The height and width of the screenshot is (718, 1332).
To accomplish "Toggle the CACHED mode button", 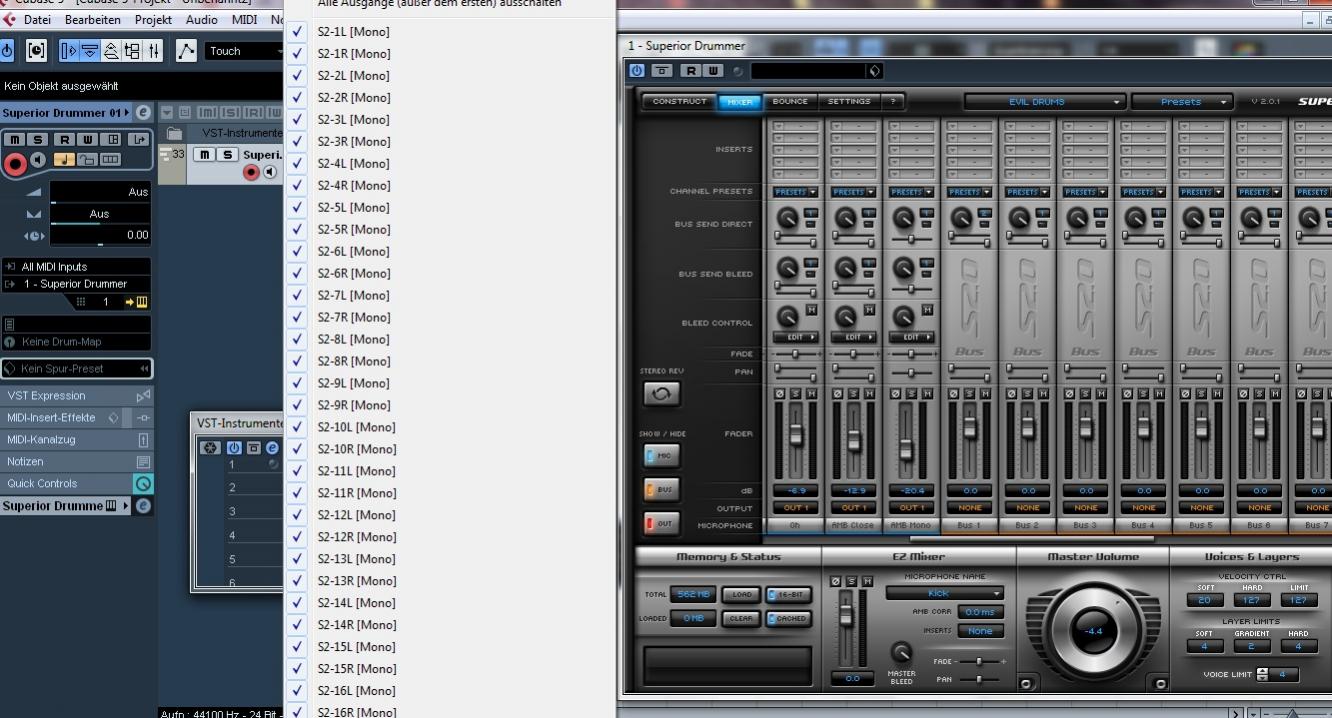I will 789,619.
